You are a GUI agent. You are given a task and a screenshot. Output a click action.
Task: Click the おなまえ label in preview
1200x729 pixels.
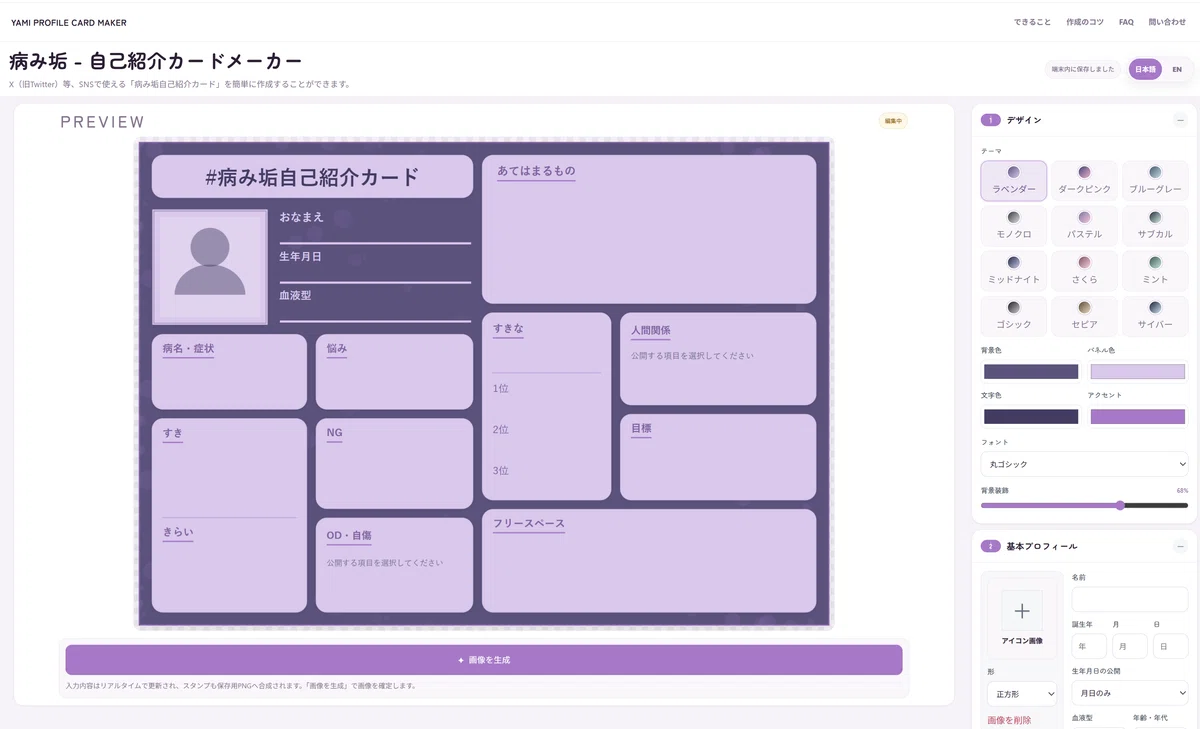pos(302,217)
